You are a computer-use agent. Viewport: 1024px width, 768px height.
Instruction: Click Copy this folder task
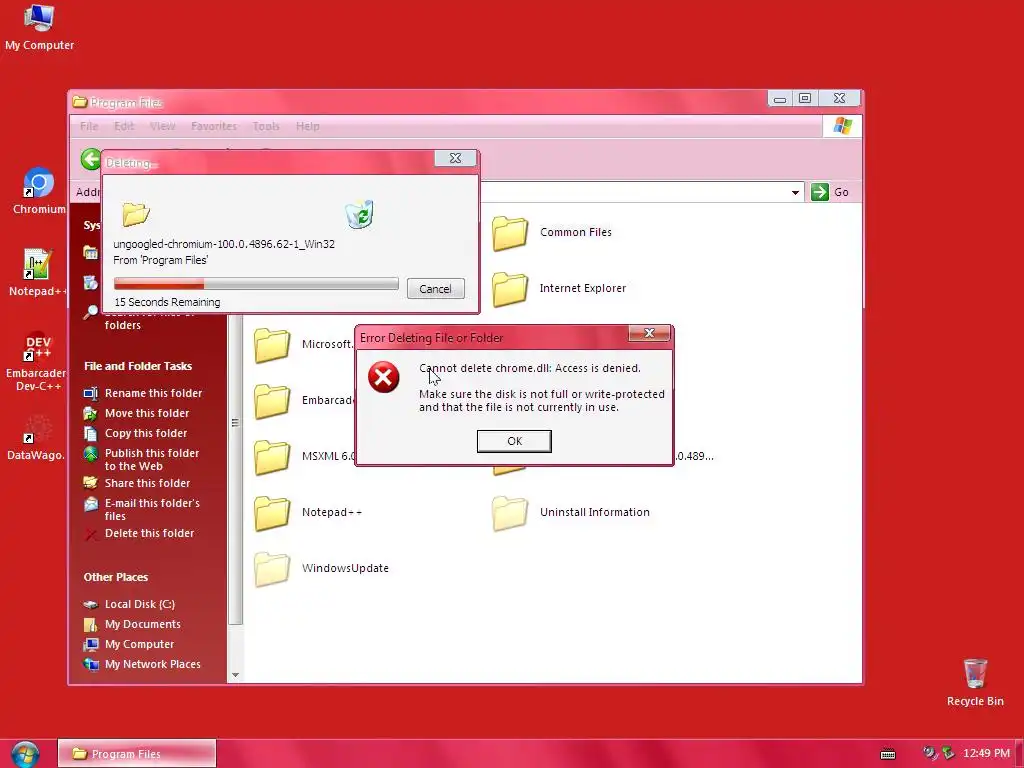[x=135, y=434]
